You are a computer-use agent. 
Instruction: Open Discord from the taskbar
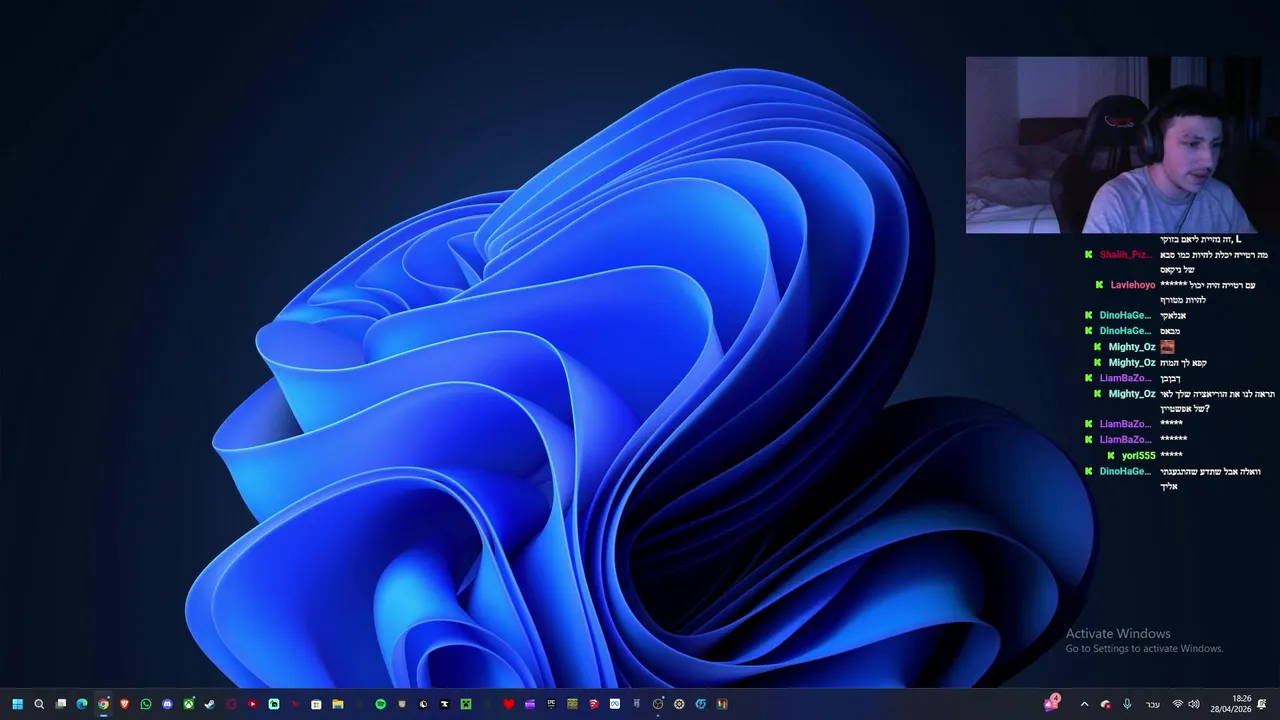pos(167,704)
